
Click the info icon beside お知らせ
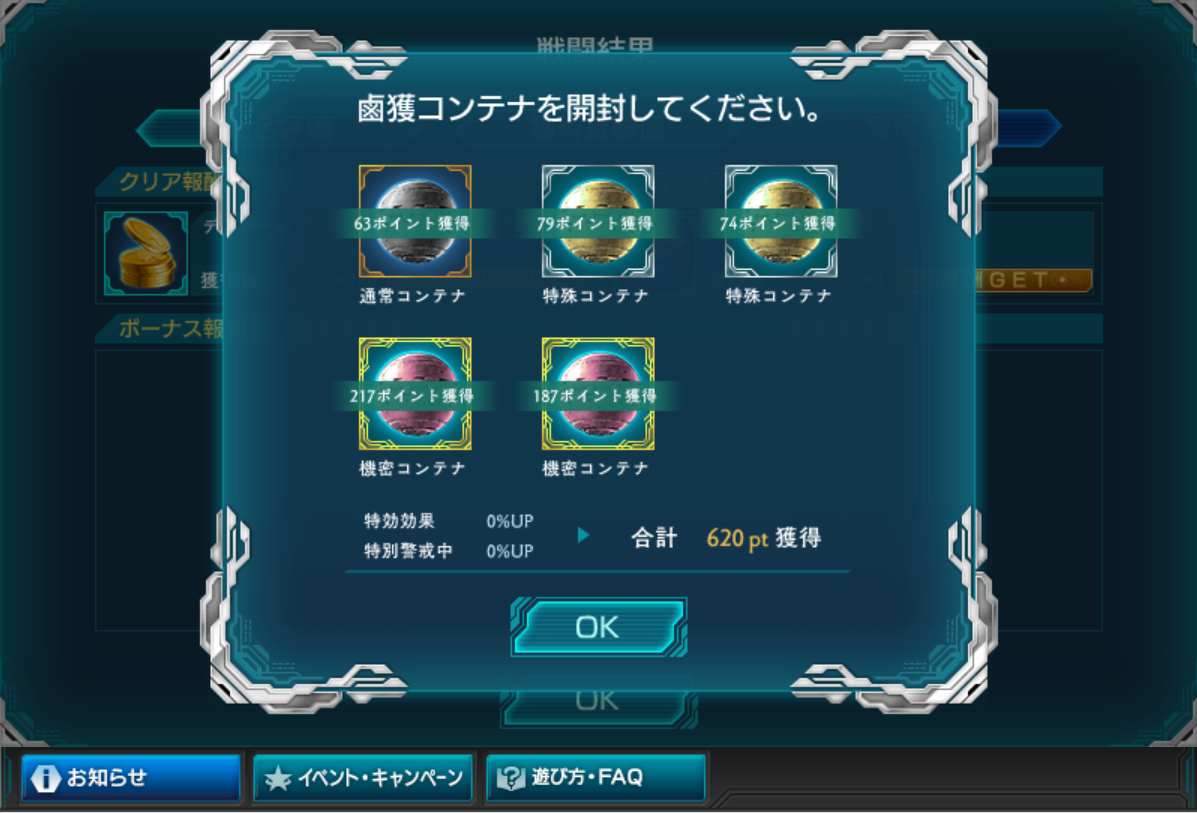(x=45, y=778)
